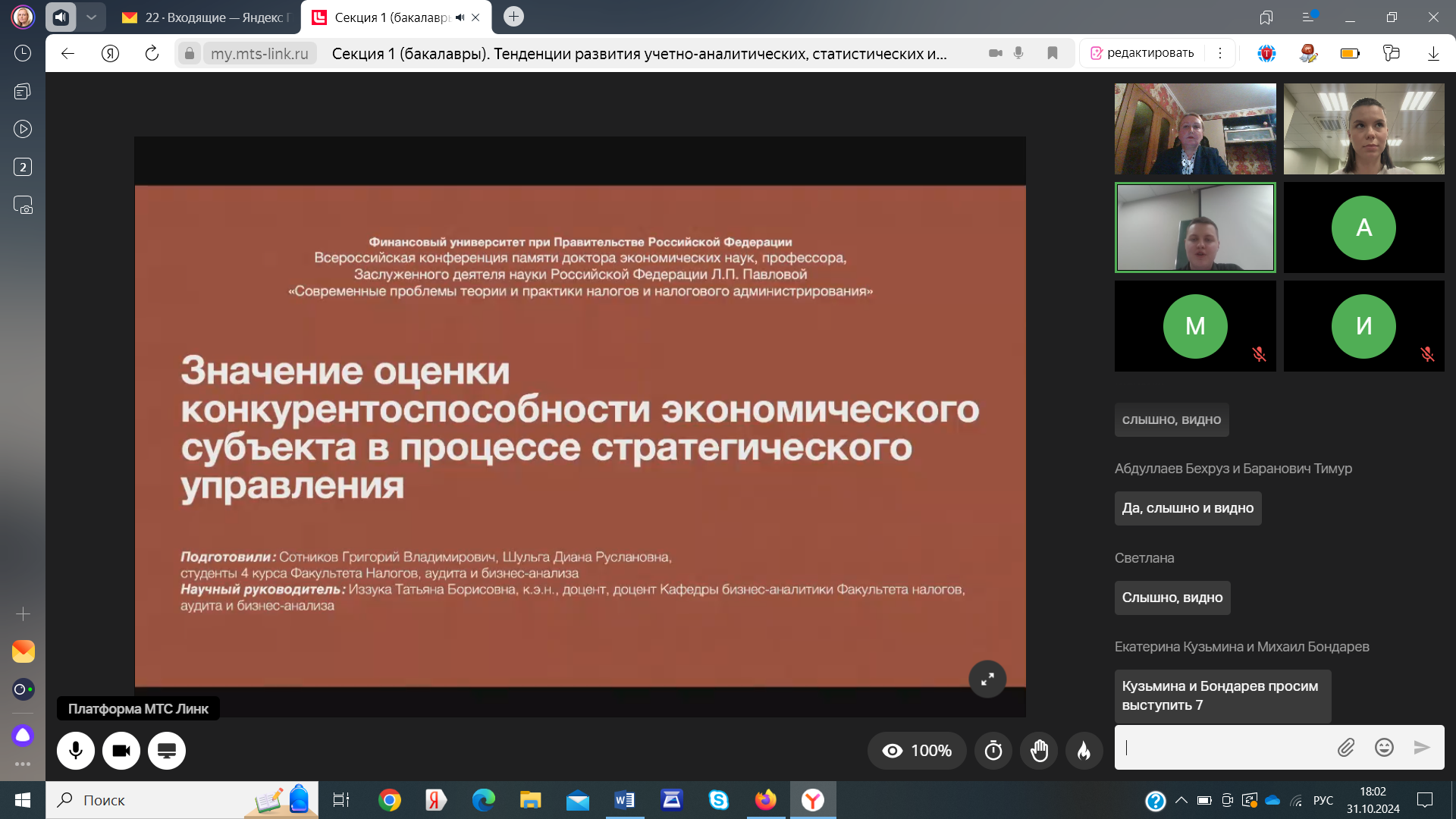The height and width of the screenshot is (819, 1456).
Task: Switch the РУС keyboard language
Action: pos(1323,800)
